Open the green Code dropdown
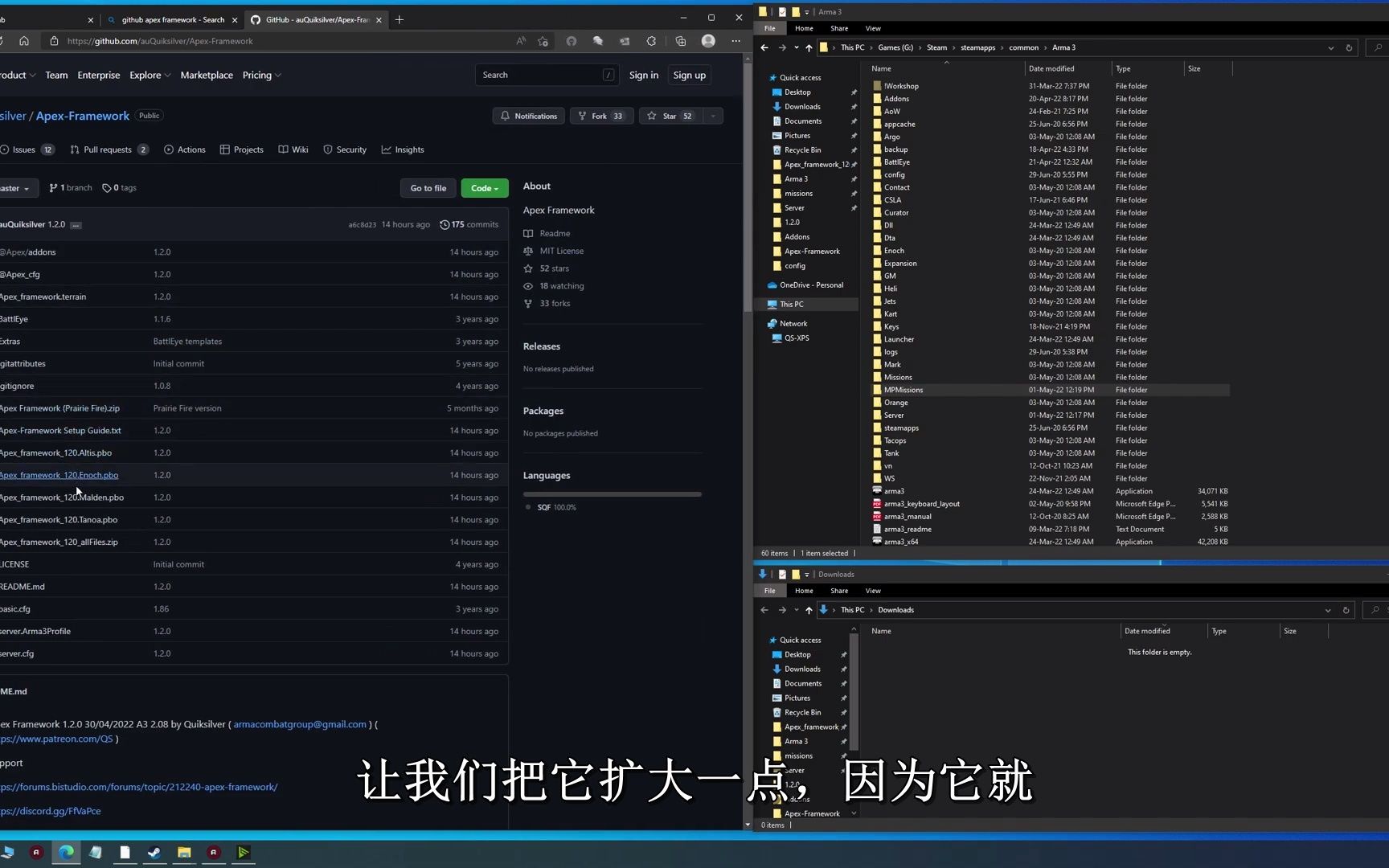The width and height of the screenshot is (1389, 868). (x=485, y=188)
